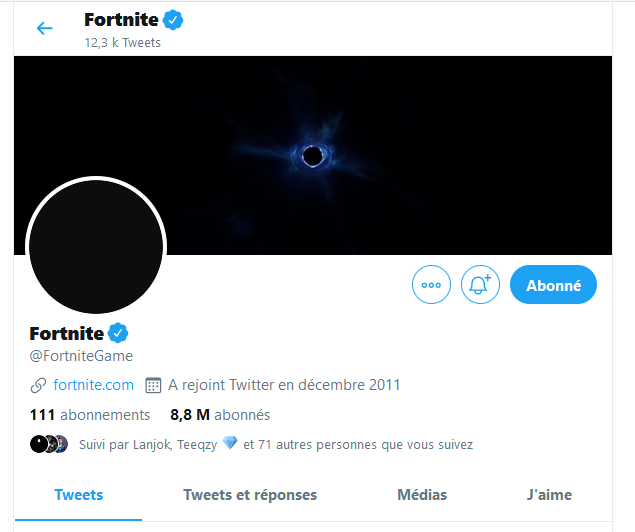Click the calendar join date icon
Screen dimensions: 635x532
tap(153, 385)
